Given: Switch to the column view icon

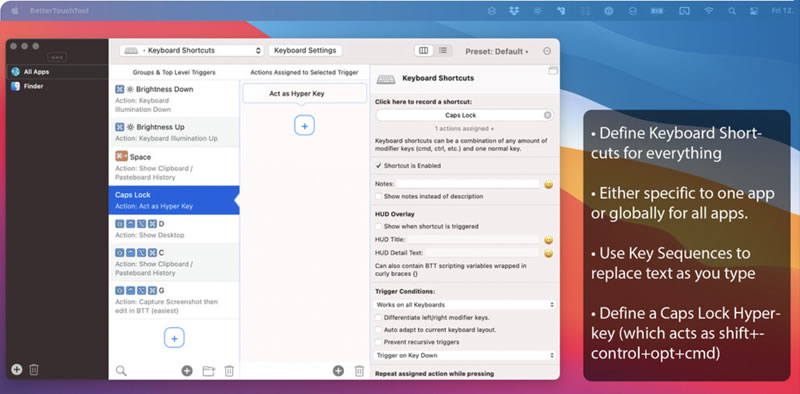Looking at the screenshot, I should click(x=423, y=51).
